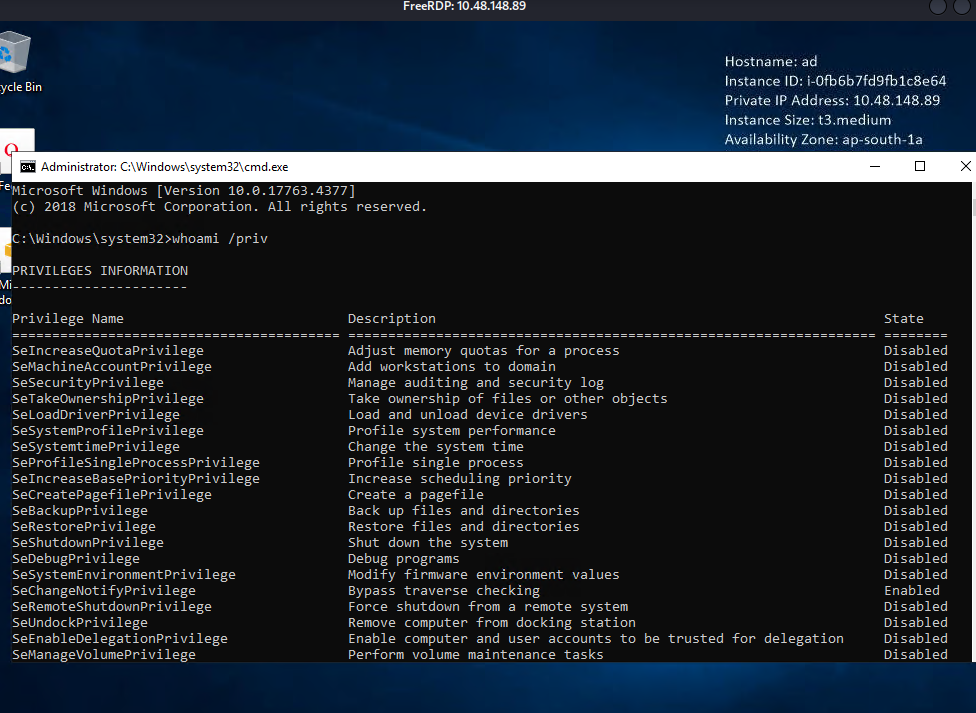Click 'Load and unload device drivers' description

[x=467, y=415]
